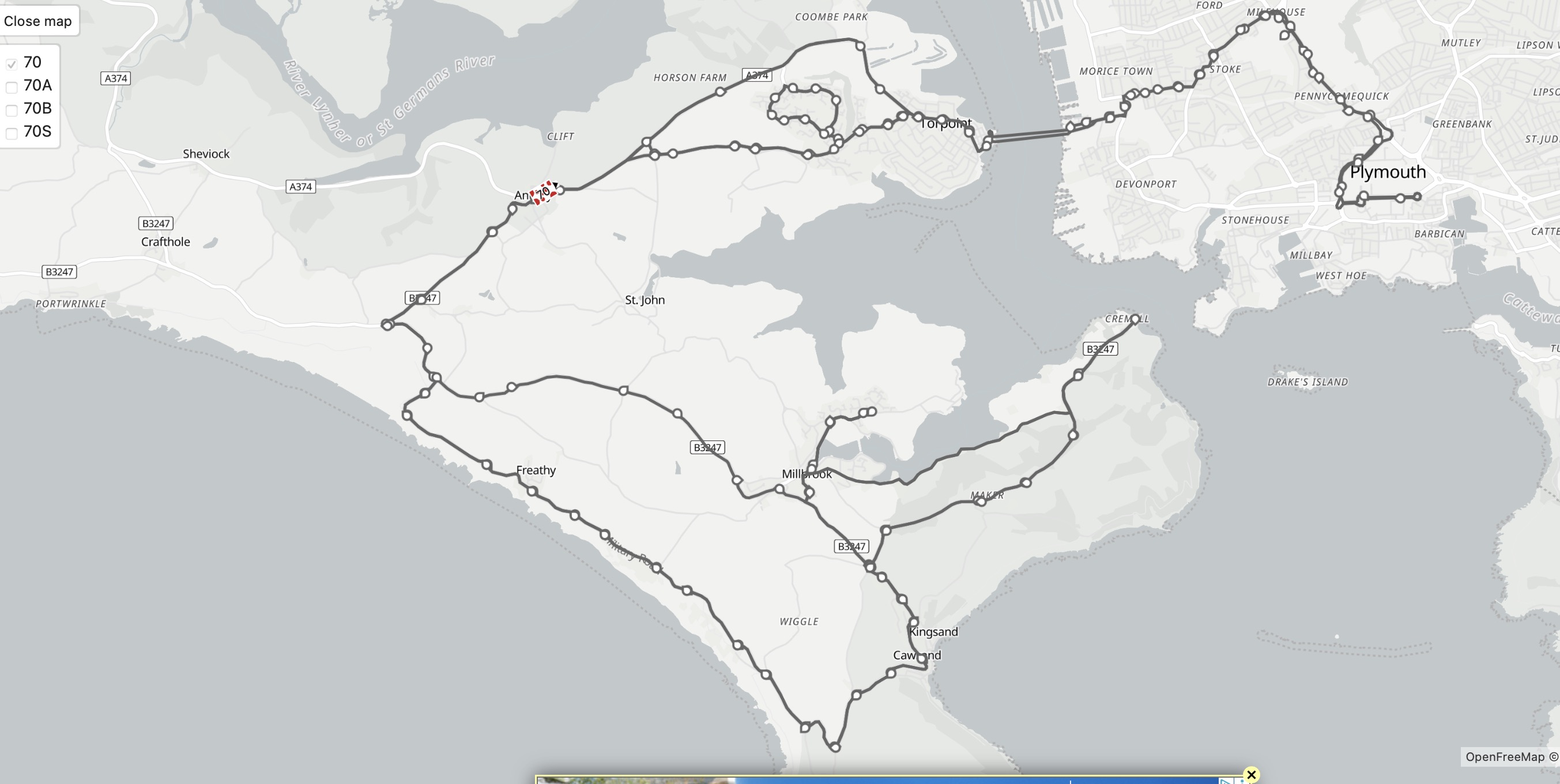
Task: Click the stop marker beside the Kingsand label
Action: coord(914,622)
